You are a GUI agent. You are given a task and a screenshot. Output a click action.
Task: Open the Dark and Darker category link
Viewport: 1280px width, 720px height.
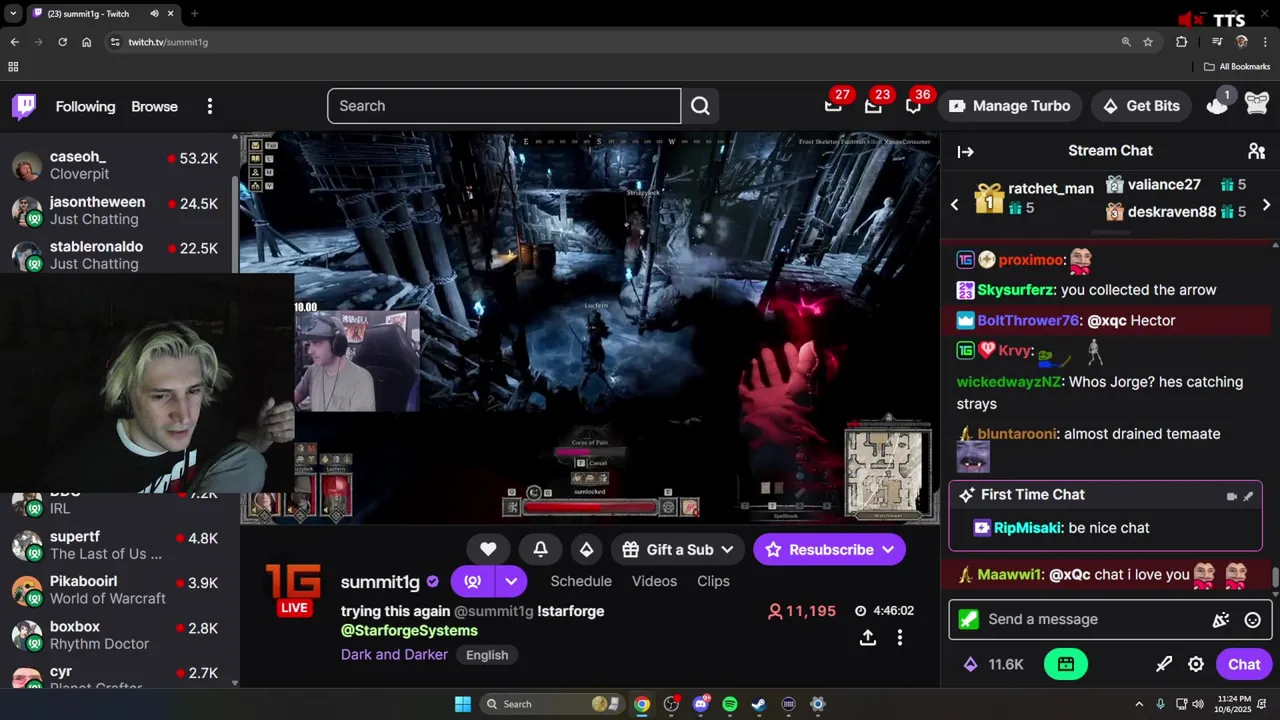394,655
